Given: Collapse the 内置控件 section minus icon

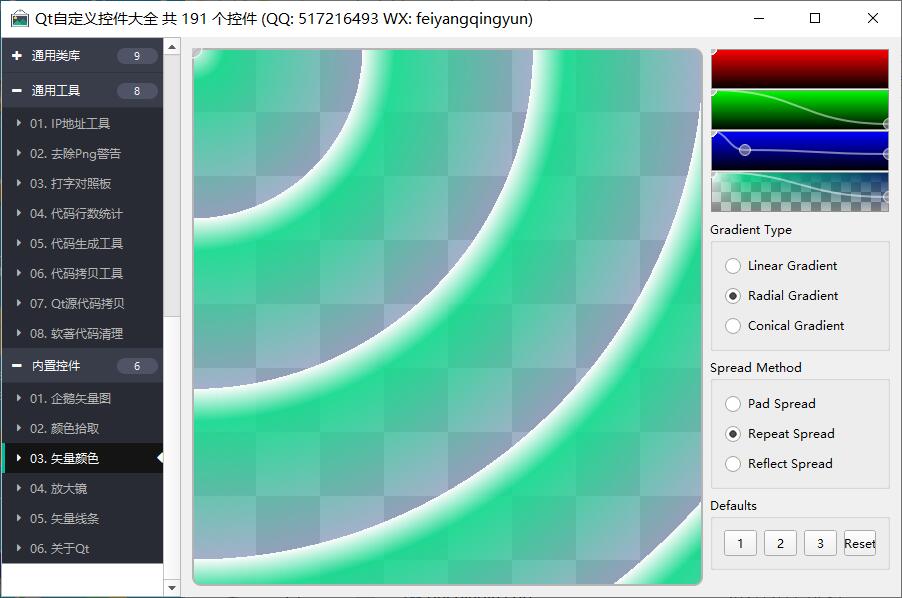Looking at the screenshot, I should tap(16, 366).
